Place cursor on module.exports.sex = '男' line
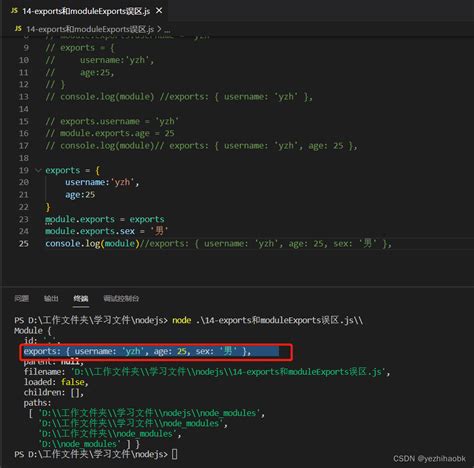This screenshot has height=468, width=474. point(107,231)
